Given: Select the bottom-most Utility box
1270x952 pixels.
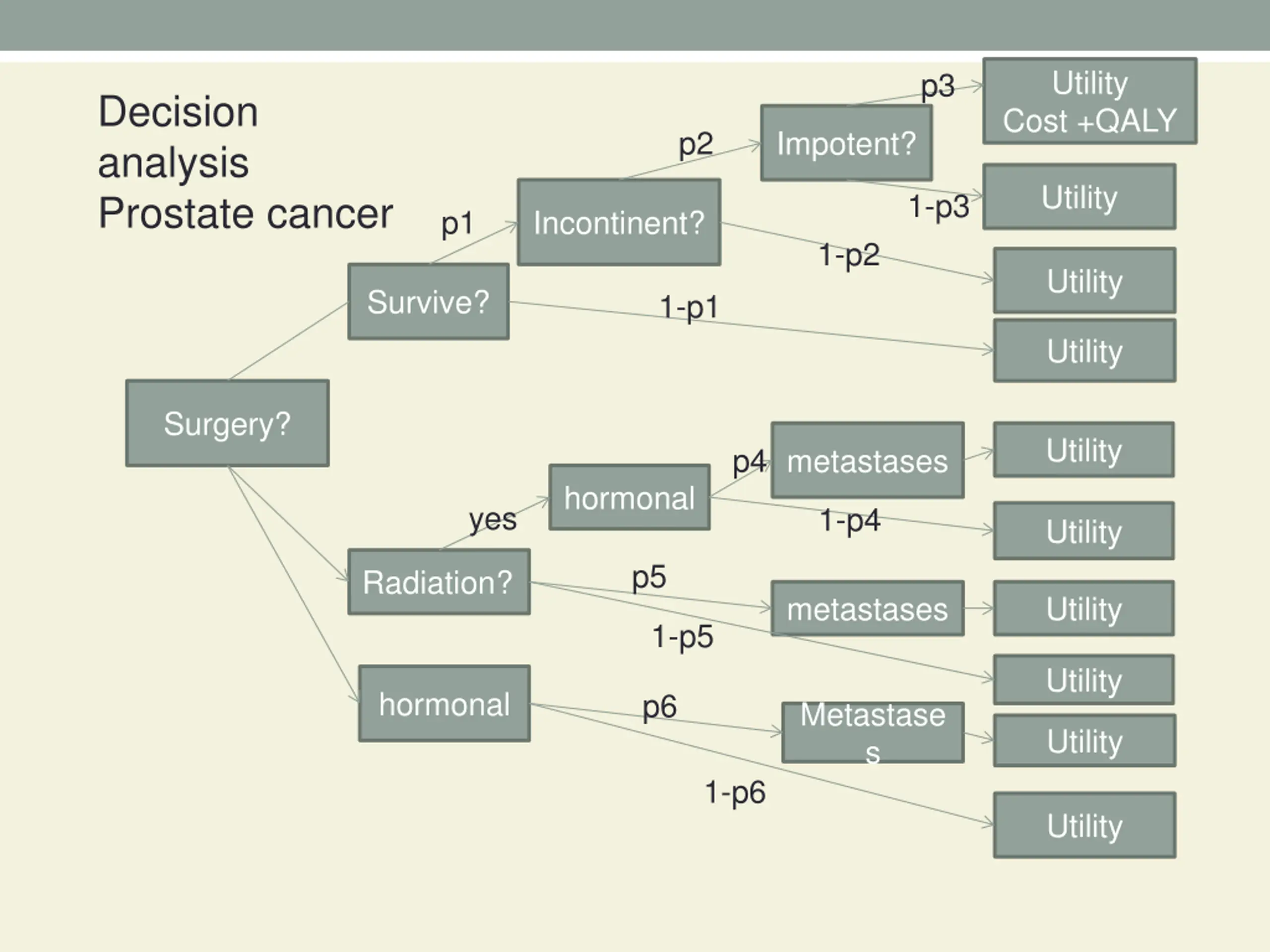Looking at the screenshot, I should click(1084, 825).
